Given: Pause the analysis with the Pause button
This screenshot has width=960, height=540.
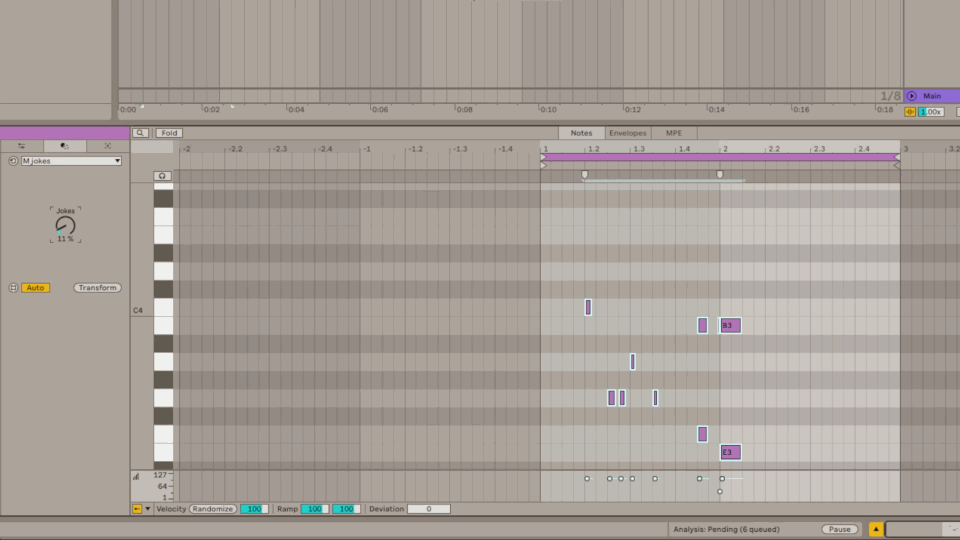Looking at the screenshot, I should (x=839, y=529).
